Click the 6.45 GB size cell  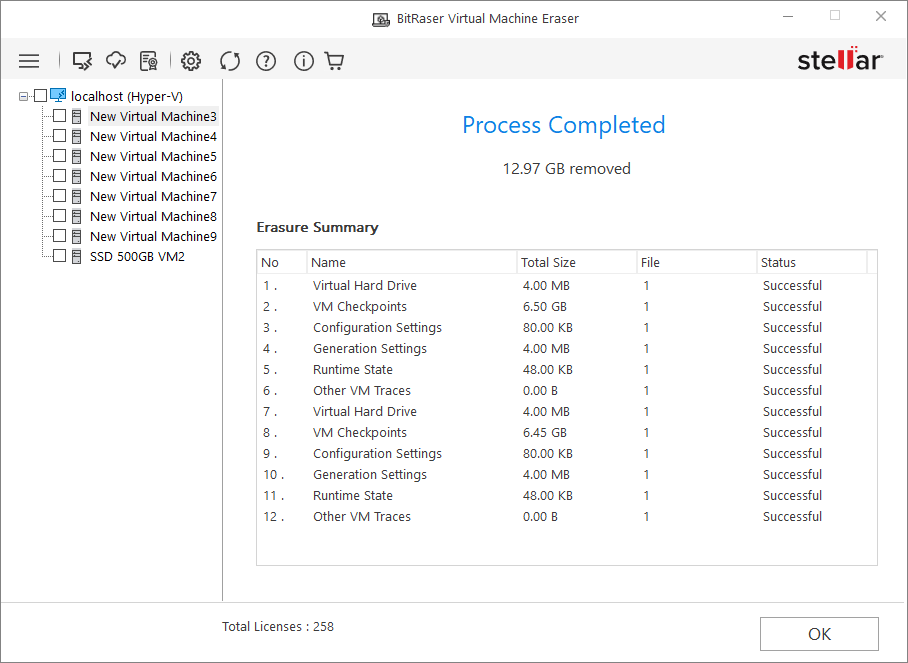544,433
